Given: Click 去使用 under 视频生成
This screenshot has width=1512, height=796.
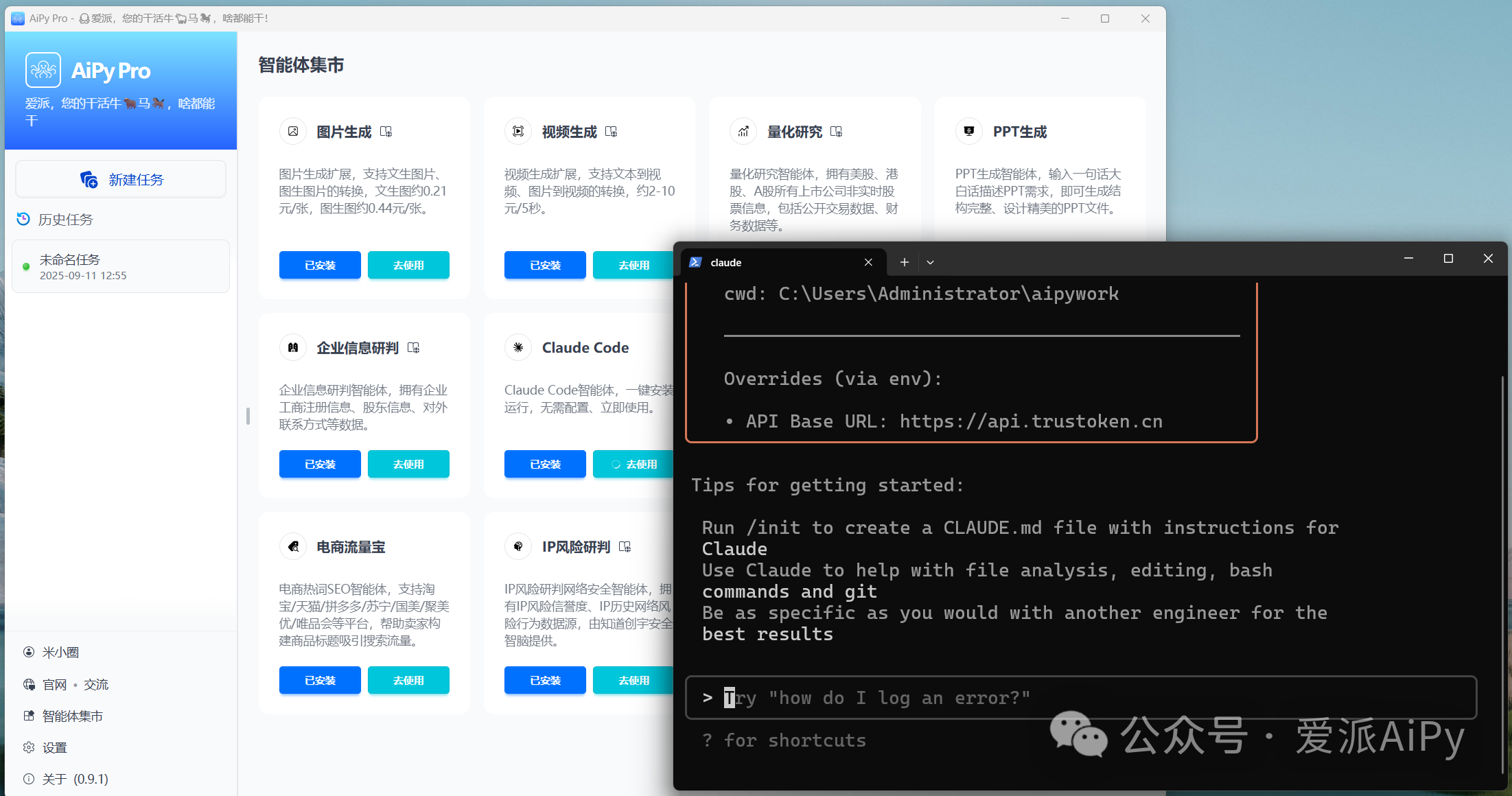Looking at the screenshot, I should point(633,265).
